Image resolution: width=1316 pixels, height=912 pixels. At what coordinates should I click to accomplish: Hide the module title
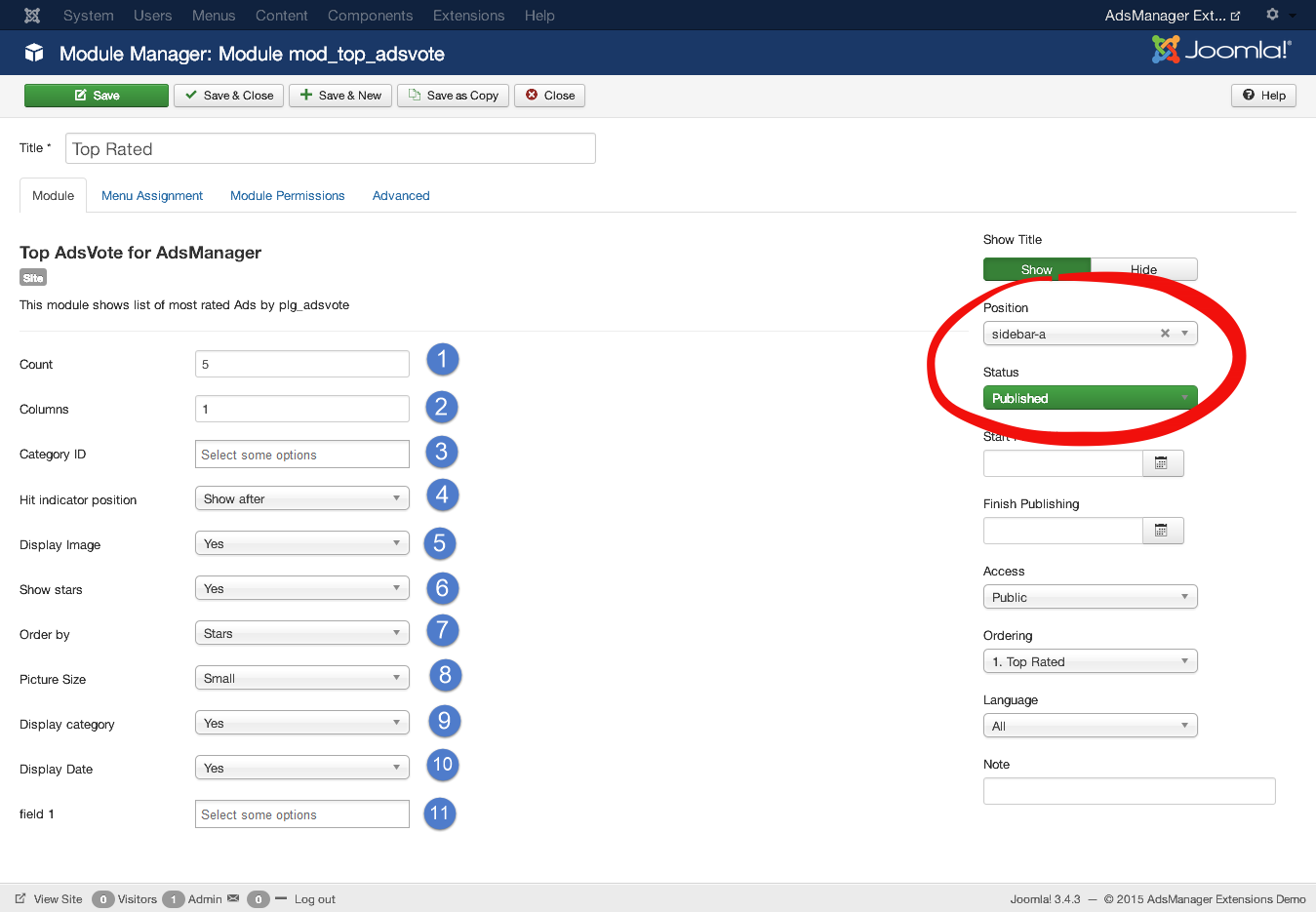click(1143, 269)
